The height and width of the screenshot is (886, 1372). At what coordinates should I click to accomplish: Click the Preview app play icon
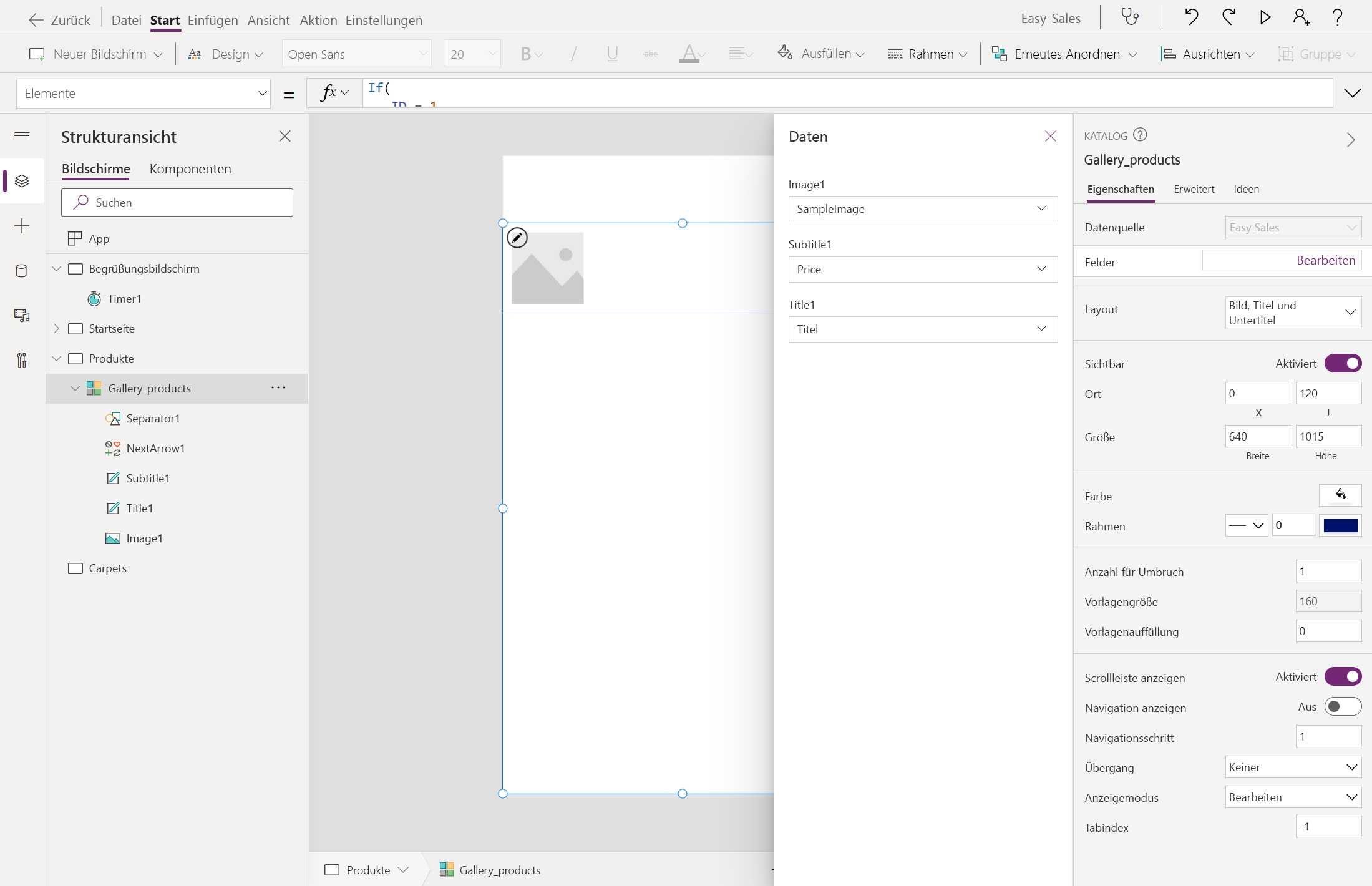pos(1265,17)
